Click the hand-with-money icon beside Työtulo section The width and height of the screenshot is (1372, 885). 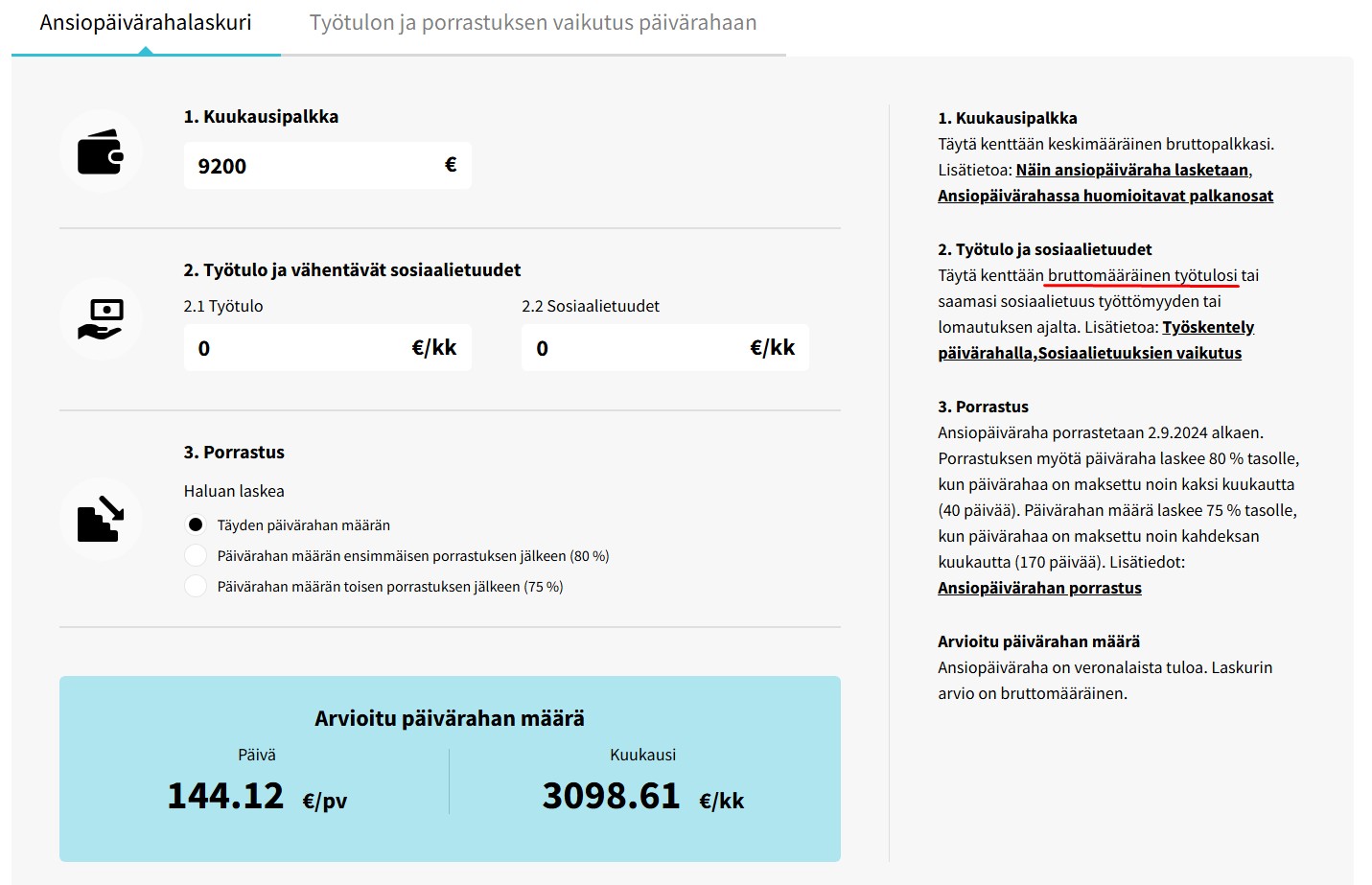[x=101, y=319]
